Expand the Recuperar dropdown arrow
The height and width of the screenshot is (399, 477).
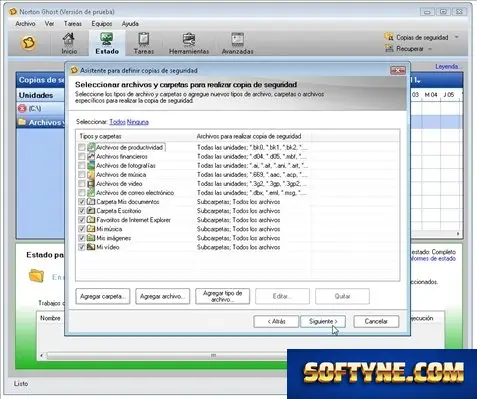pos(430,49)
